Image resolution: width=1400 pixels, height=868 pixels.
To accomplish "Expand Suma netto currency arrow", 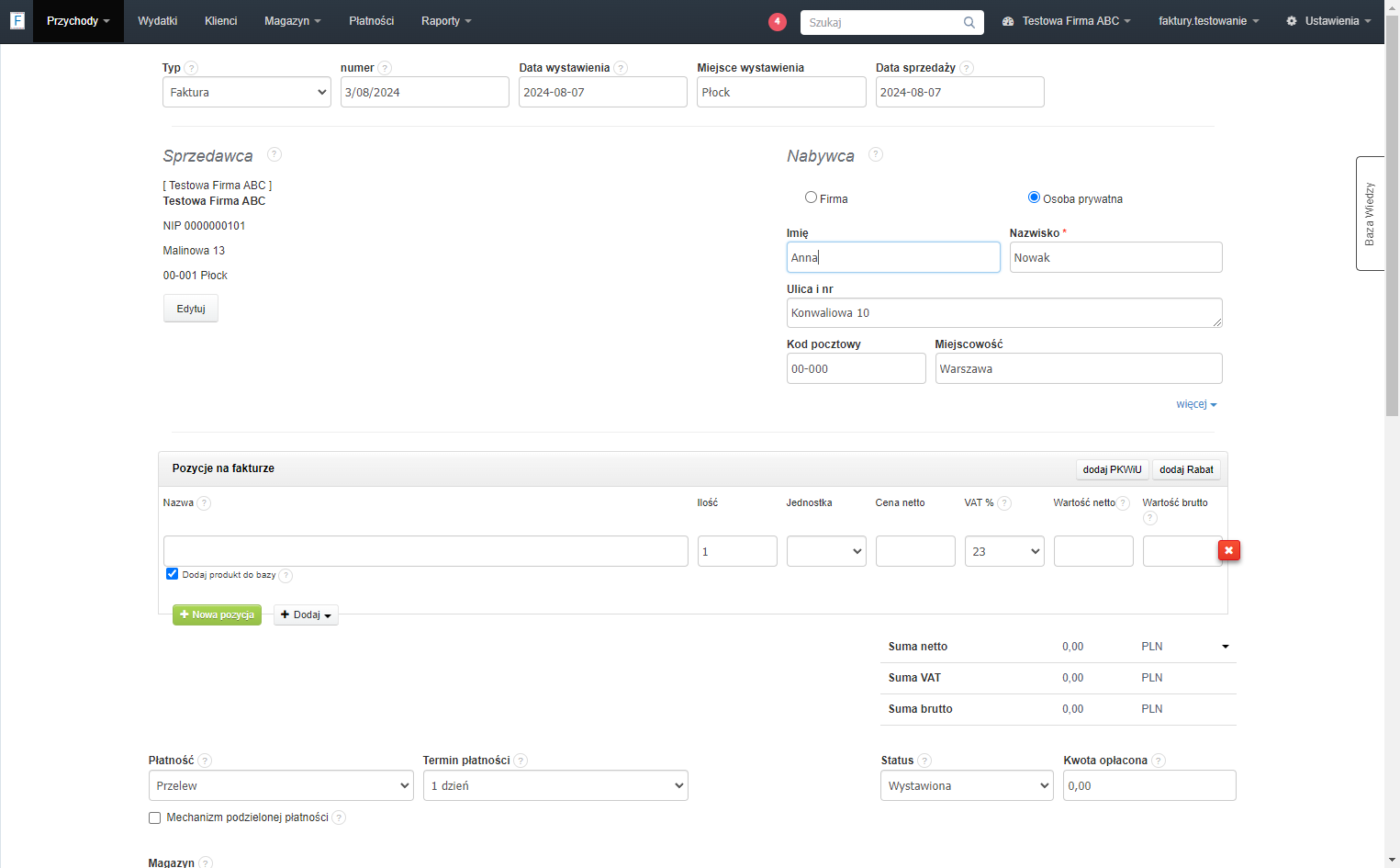I will [x=1225, y=647].
